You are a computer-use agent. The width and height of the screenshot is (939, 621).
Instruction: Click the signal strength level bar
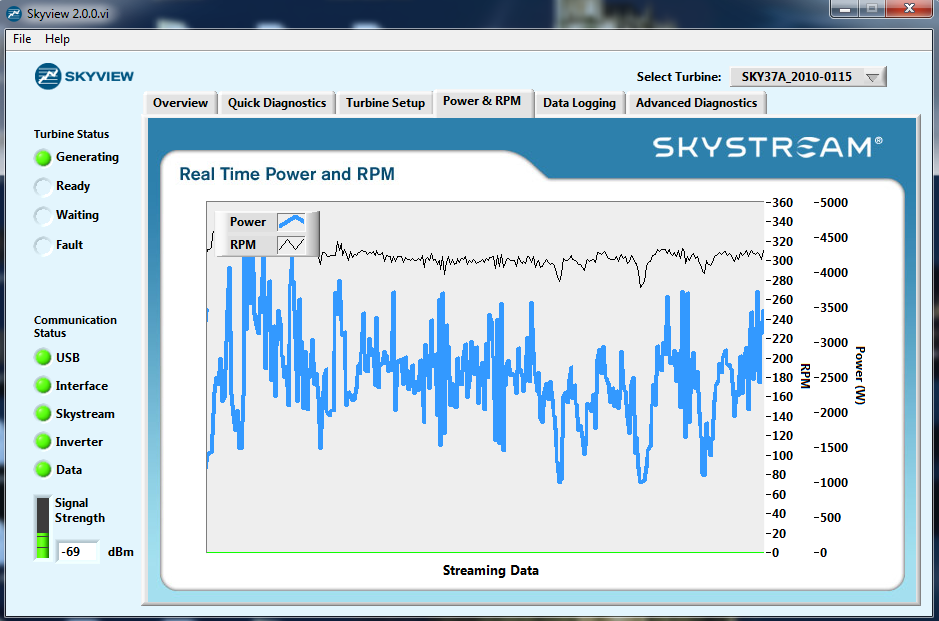point(42,528)
